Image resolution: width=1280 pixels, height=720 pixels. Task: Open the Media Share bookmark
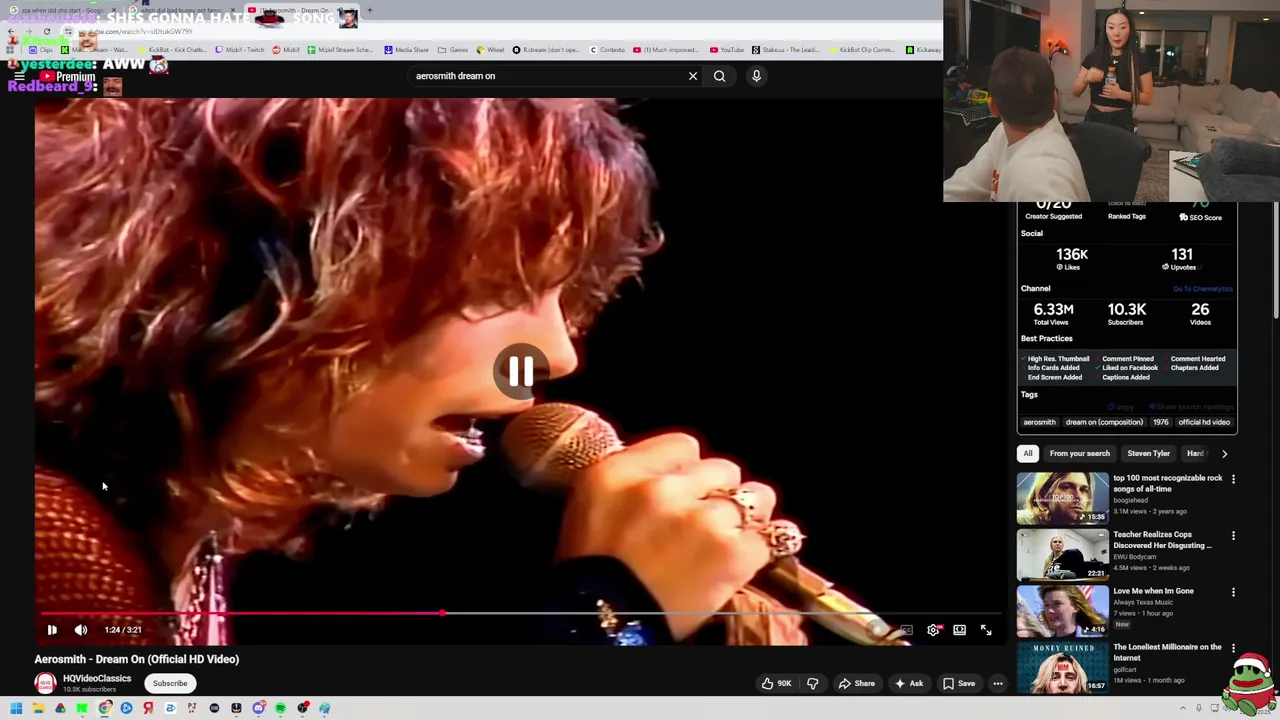click(406, 50)
